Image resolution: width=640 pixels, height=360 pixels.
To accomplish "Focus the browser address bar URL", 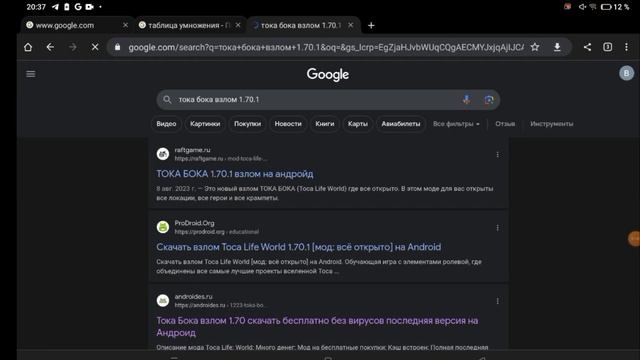I will coord(326,47).
